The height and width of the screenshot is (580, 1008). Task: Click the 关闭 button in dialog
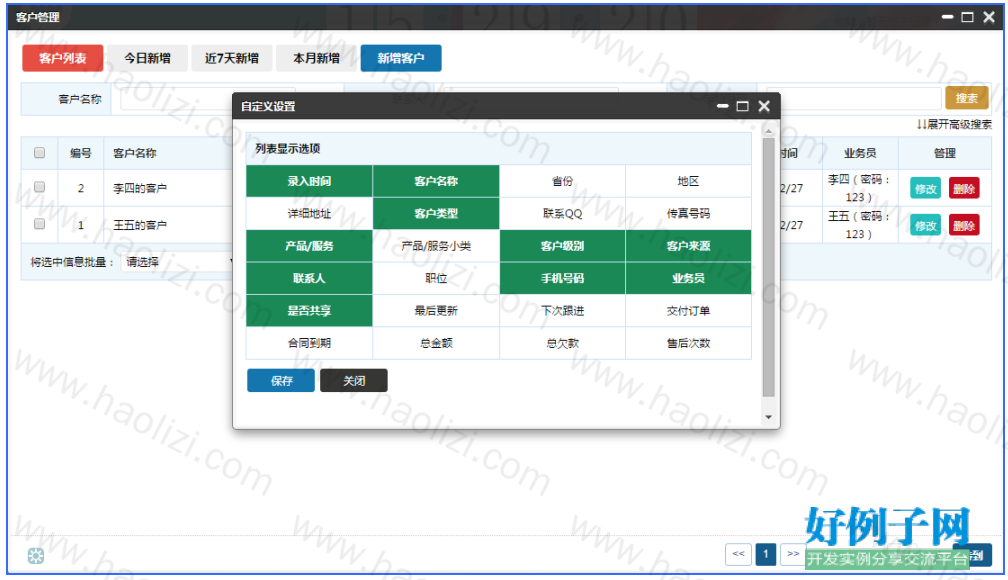[x=354, y=381]
